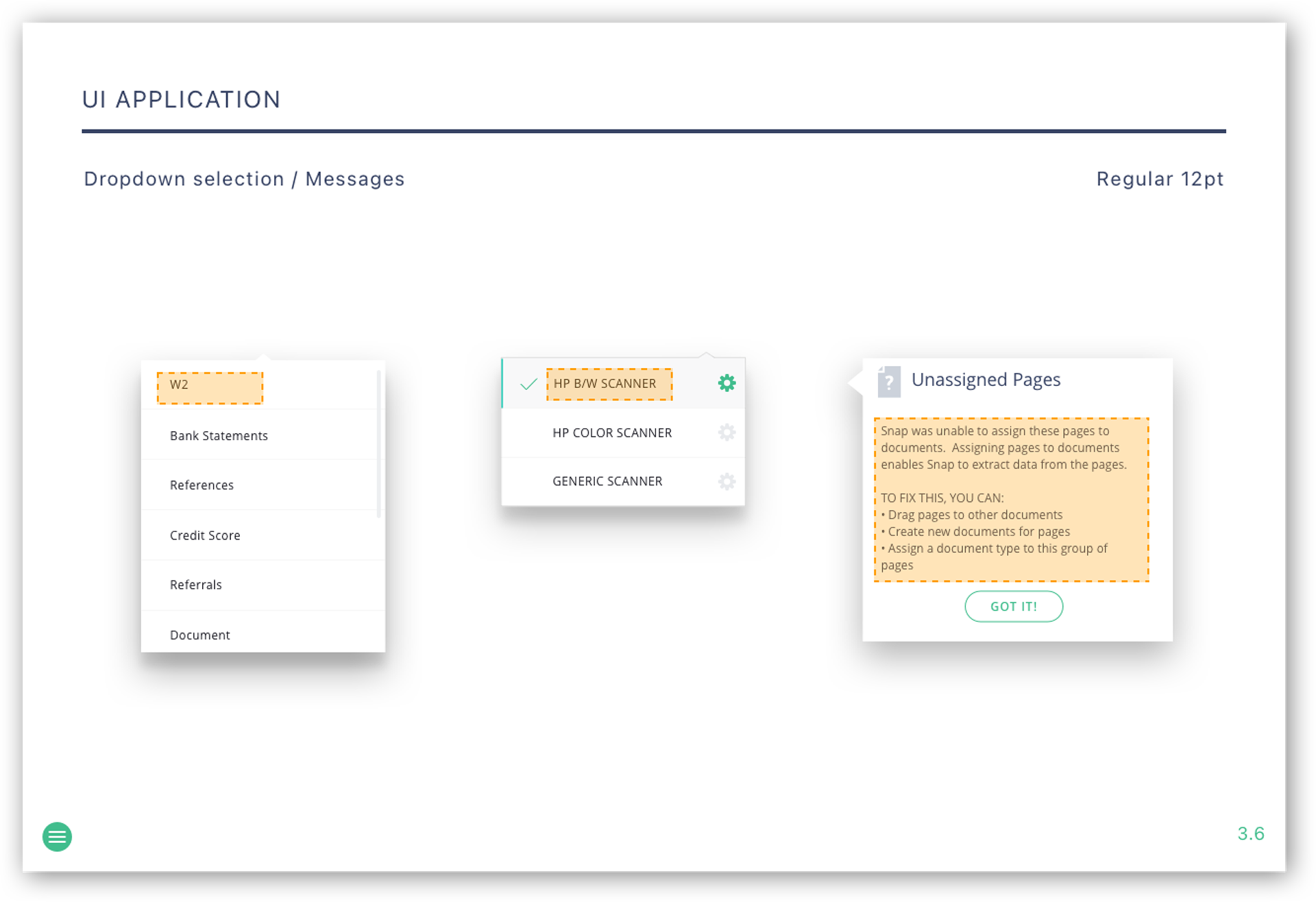Click the unassigned pages question-mark document icon
1316x902 pixels.
(x=889, y=381)
